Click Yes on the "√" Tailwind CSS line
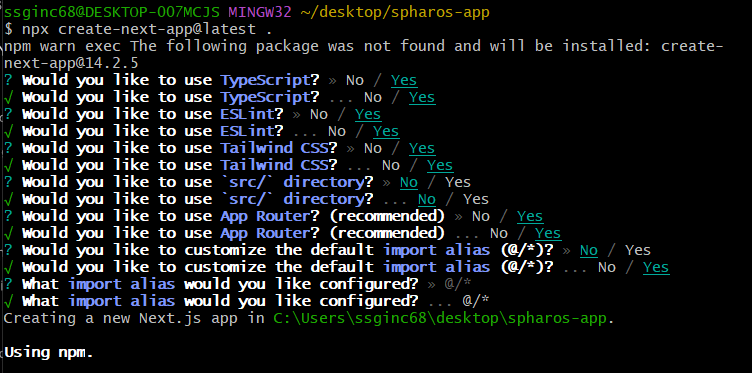 coord(440,166)
